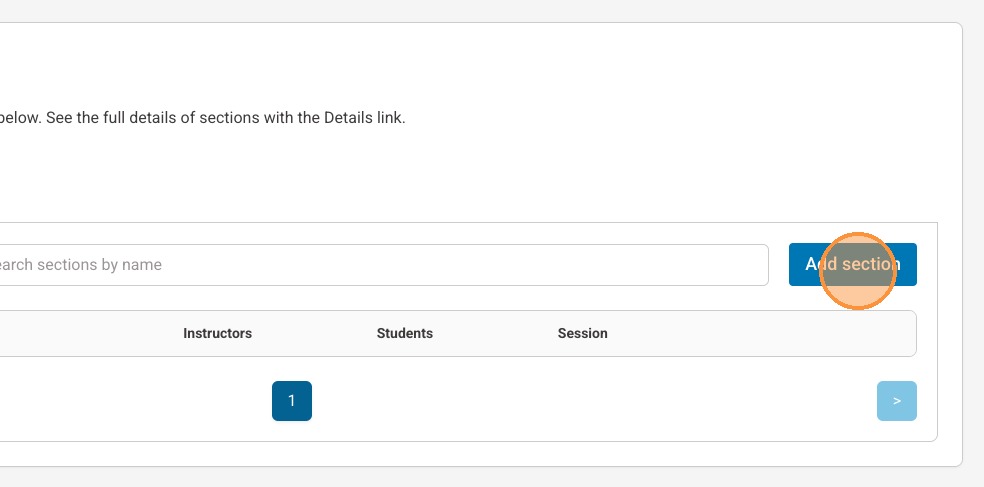Screen dimensions: 984x487
Task: Click the Instructors header label
Action: pyautogui.click(x=217, y=333)
